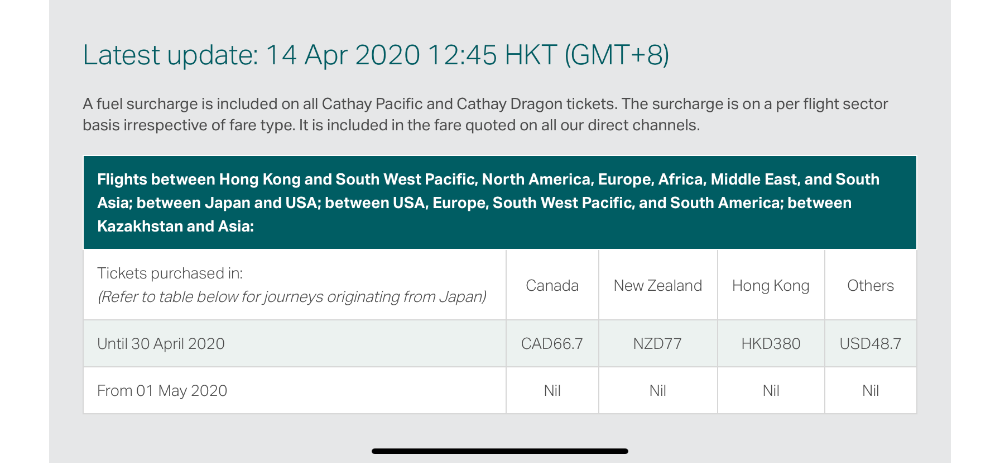1000x463 pixels.
Task: Click the NZD77 surcharge cell
Action: point(658,344)
